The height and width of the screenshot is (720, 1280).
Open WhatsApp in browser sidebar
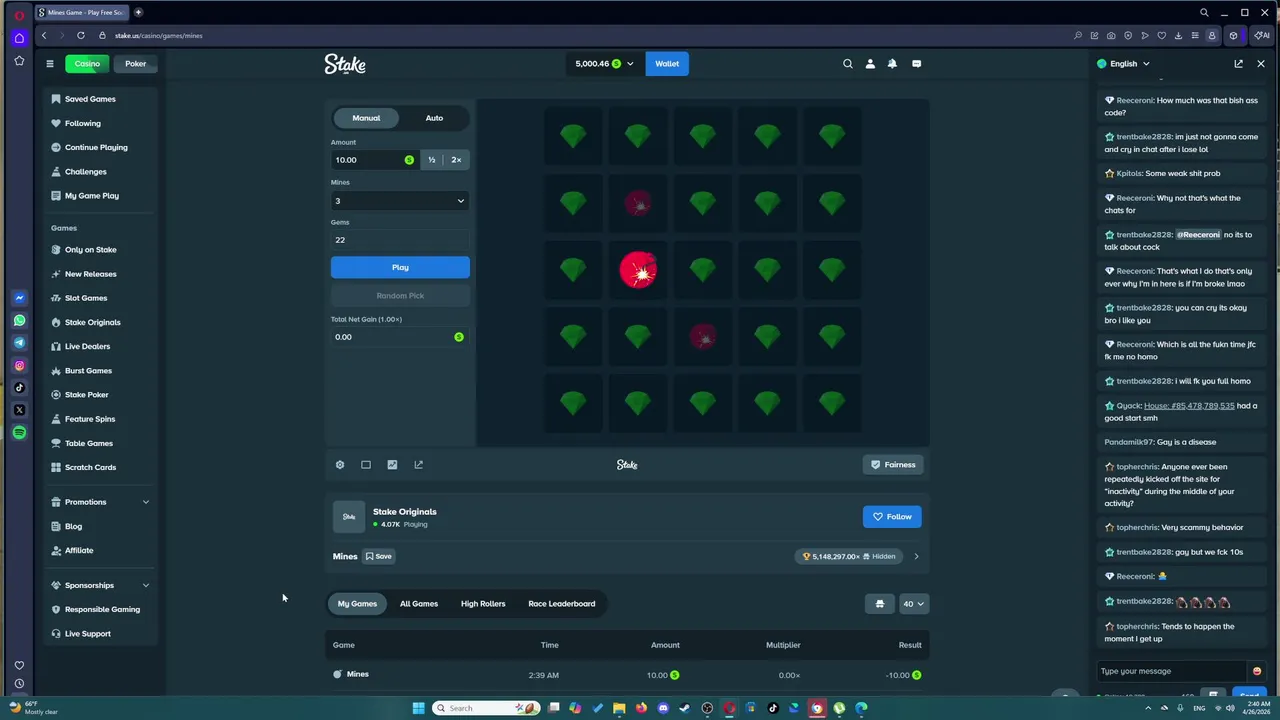19,321
